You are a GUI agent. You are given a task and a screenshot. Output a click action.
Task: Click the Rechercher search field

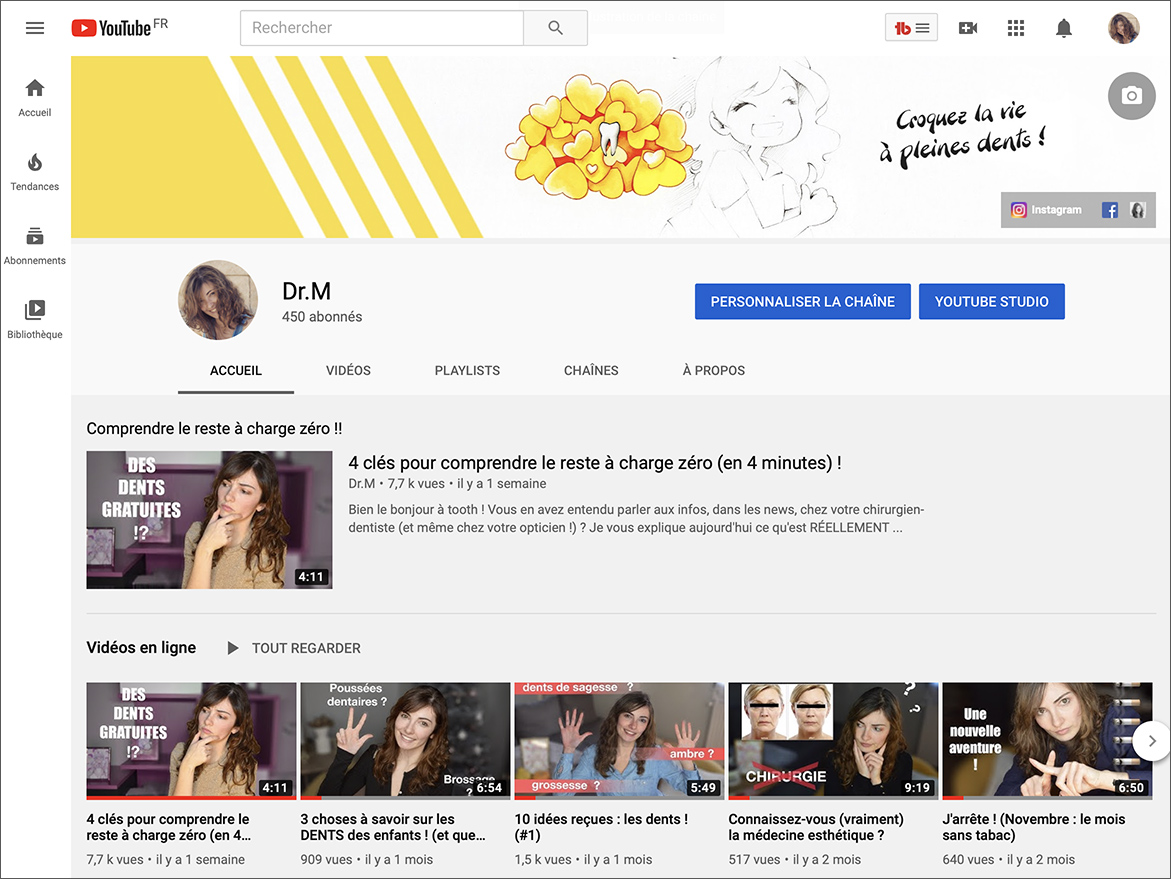tap(380, 27)
